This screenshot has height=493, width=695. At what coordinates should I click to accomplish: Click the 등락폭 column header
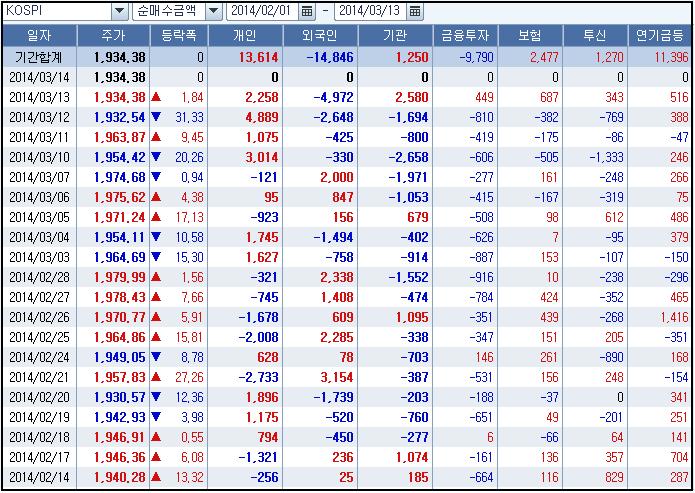pos(179,35)
